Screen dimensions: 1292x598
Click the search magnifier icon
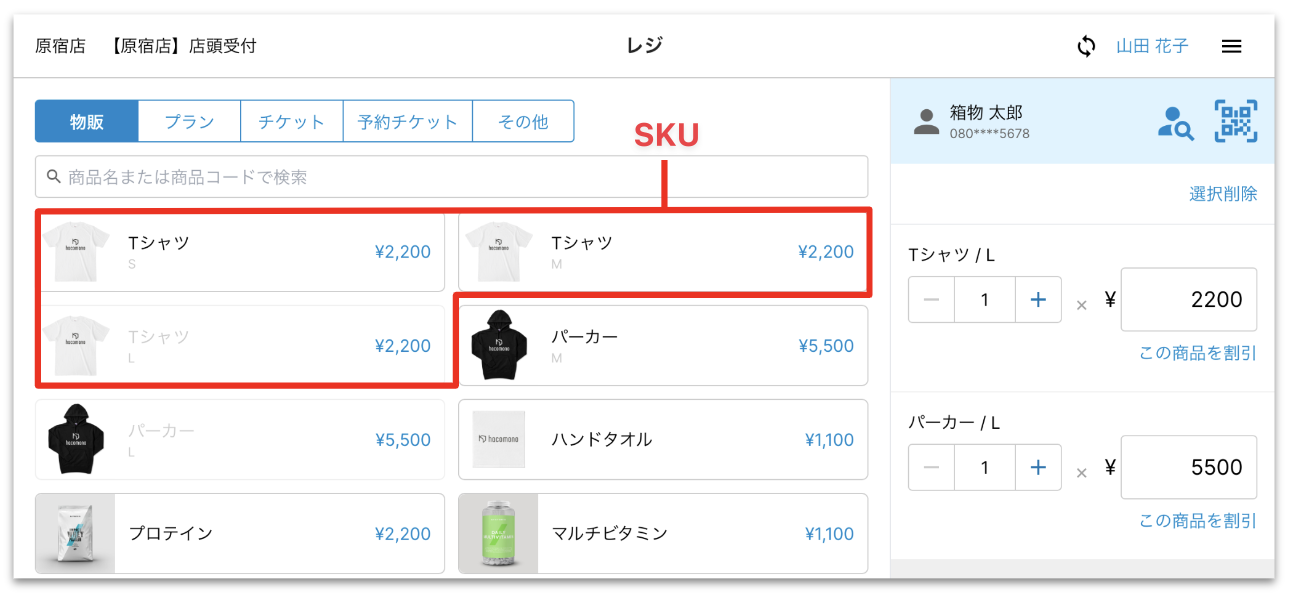coord(54,177)
